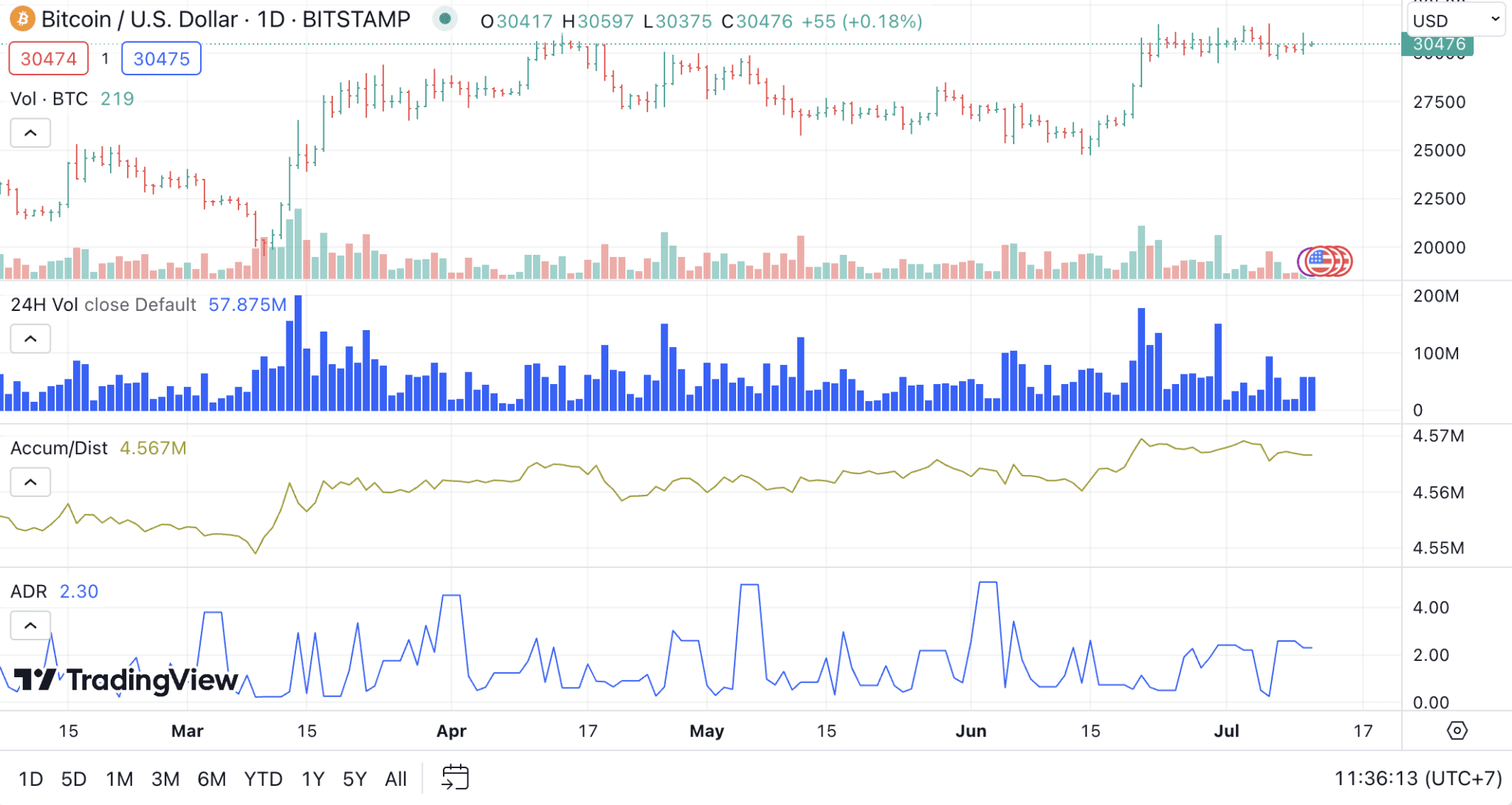
Task: Click the blue buy price 30475 button
Action: tap(161, 59)
